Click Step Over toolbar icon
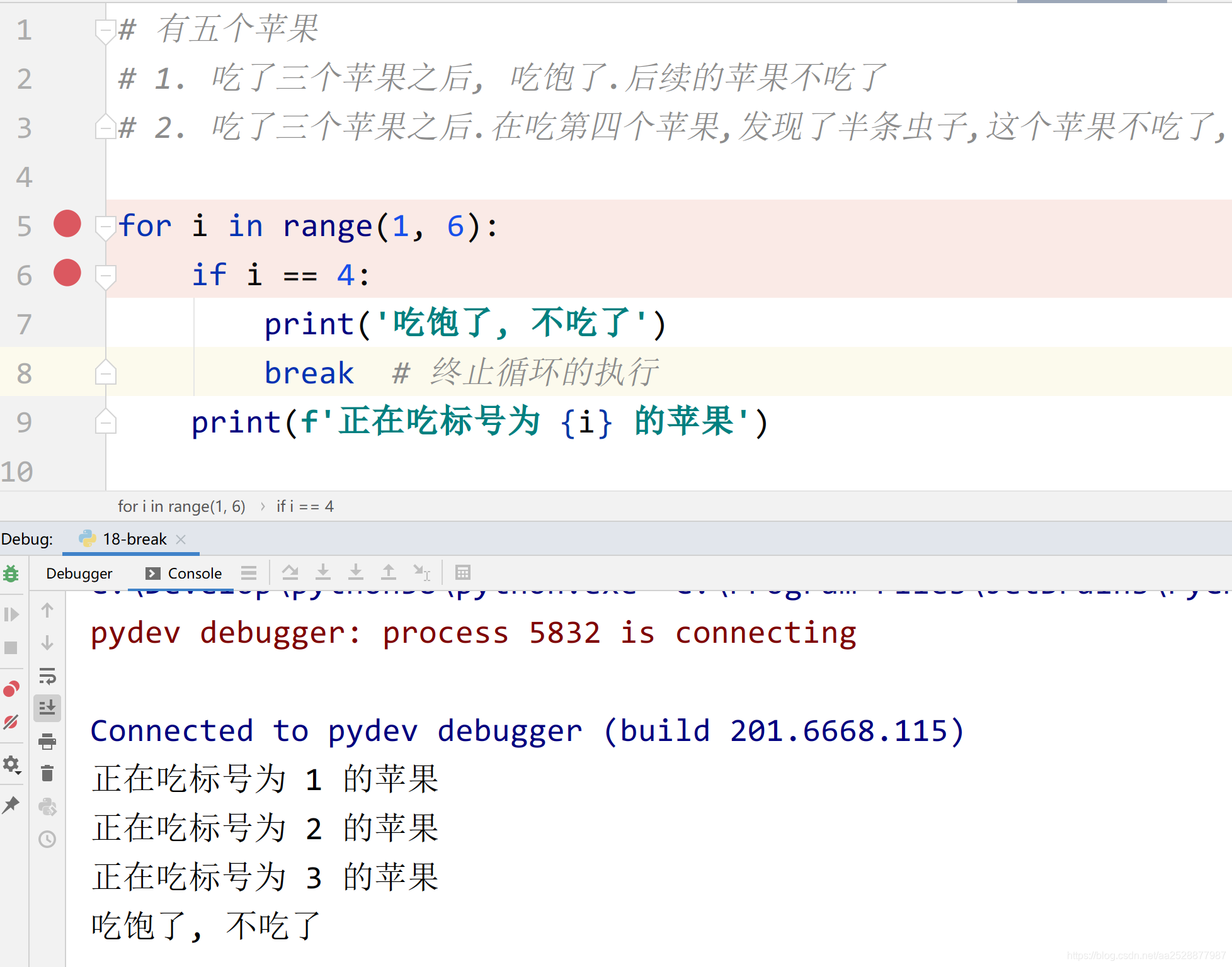The height and width of the screenshot is (967, 1232). [290, 573]
